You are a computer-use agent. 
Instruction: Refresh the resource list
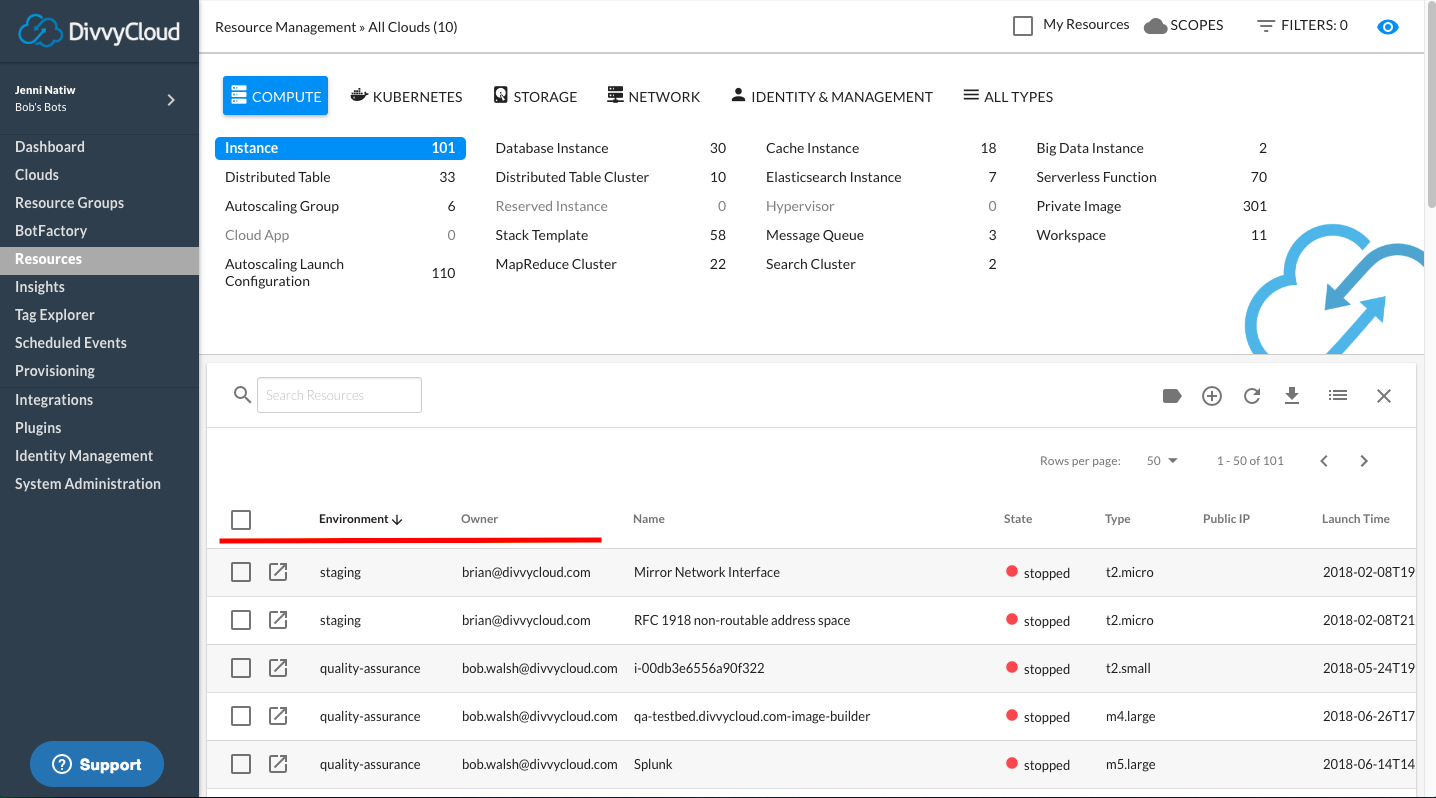(1252, 396)
